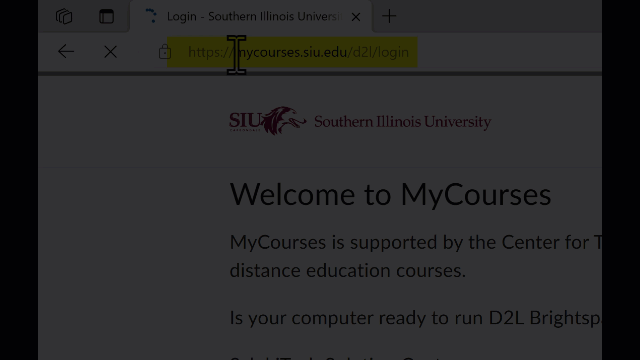Click the SIU Southern Illinois University logo
Image resolution: width=640 pixels, height=360 pixels.
[360, 121]
